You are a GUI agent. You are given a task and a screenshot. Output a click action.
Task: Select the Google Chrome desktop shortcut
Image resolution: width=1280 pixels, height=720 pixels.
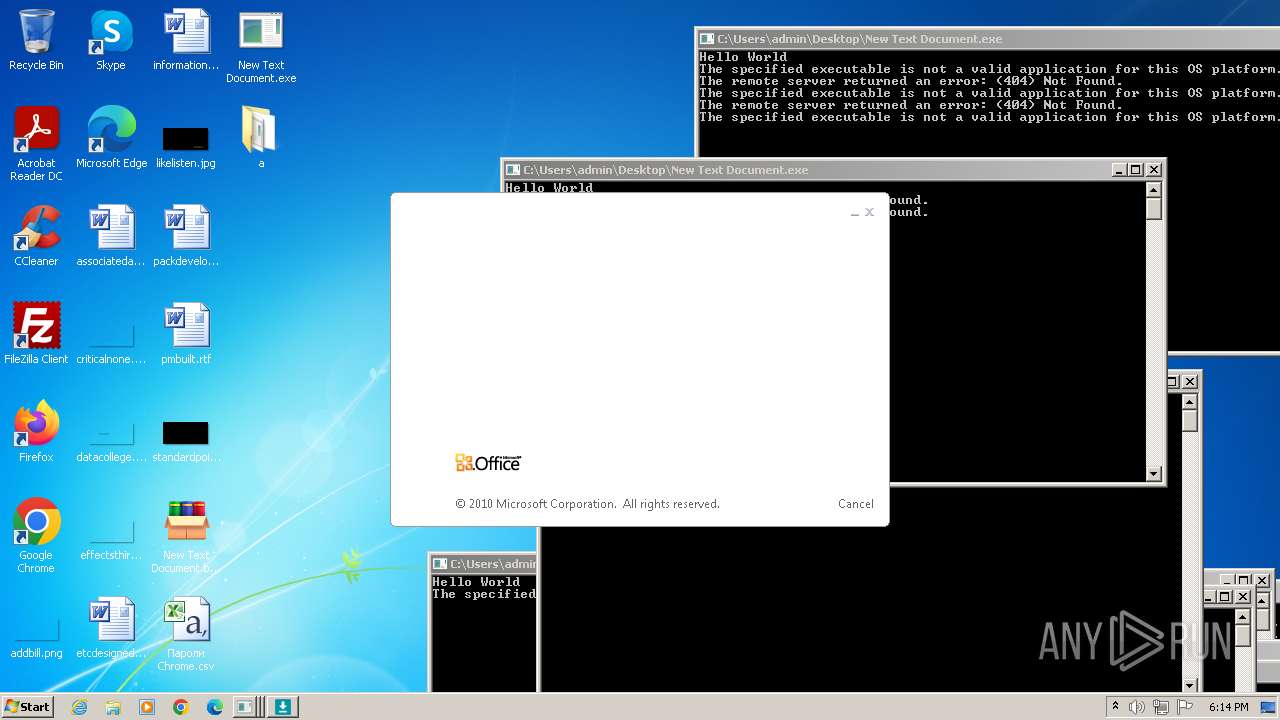(x=36, y=537)
